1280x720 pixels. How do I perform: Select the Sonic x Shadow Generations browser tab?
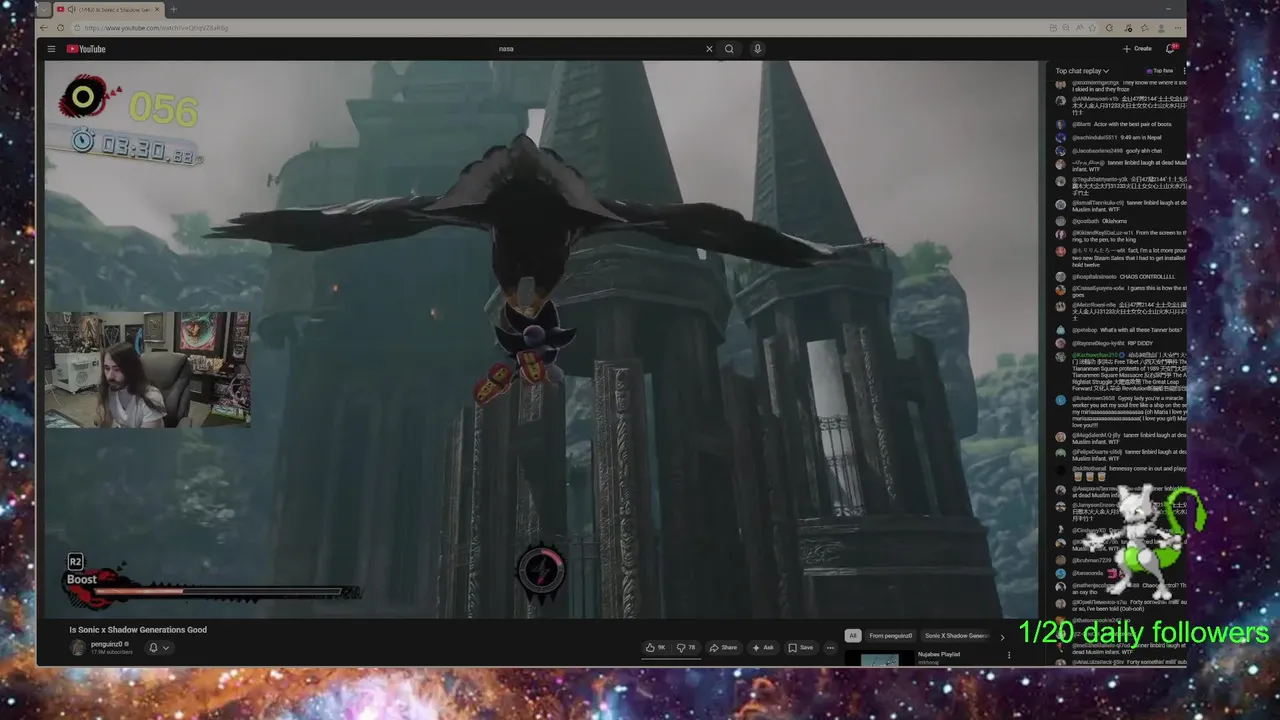click(x=108, y=10)
